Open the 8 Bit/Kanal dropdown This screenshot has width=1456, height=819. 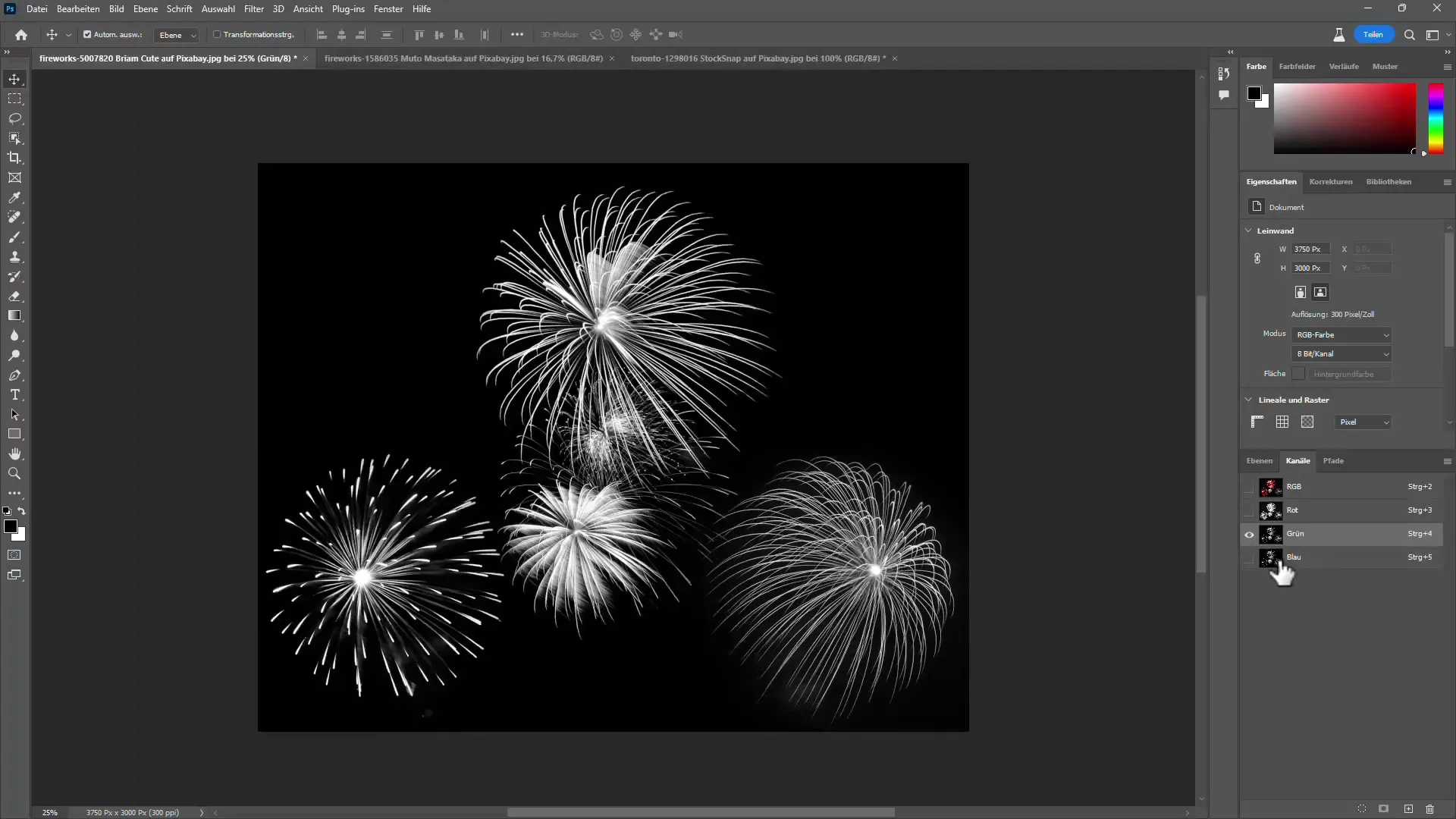(1341, 354)
